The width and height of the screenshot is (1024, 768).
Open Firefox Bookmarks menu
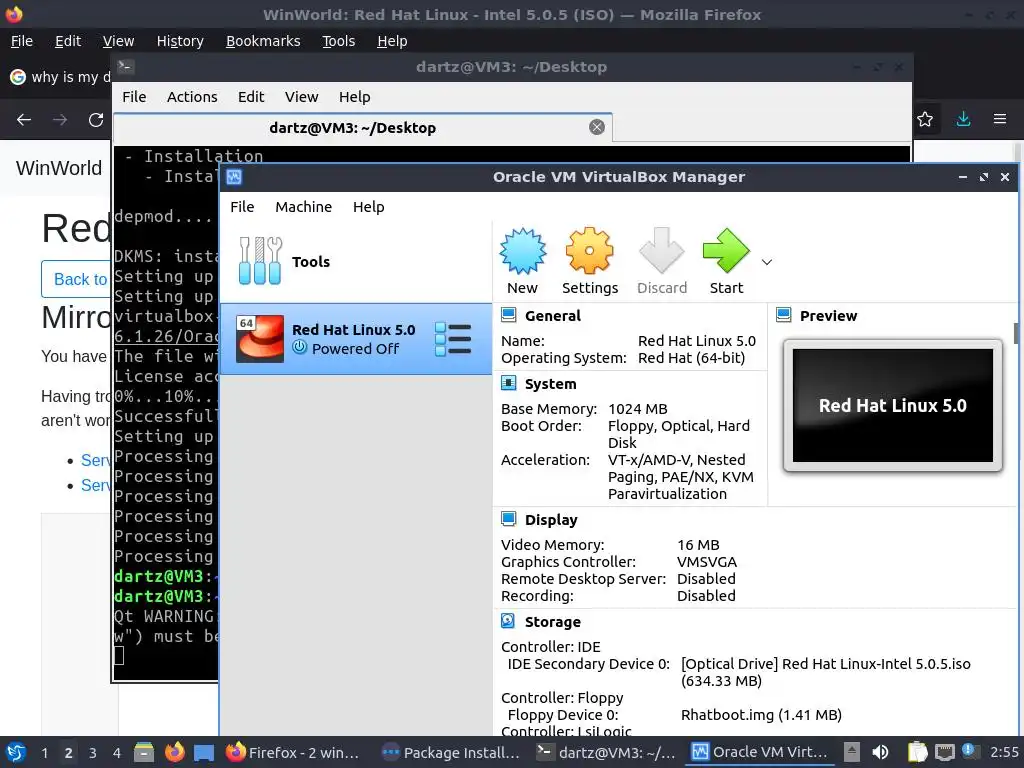pyautogui.click(x=263, y=41)
